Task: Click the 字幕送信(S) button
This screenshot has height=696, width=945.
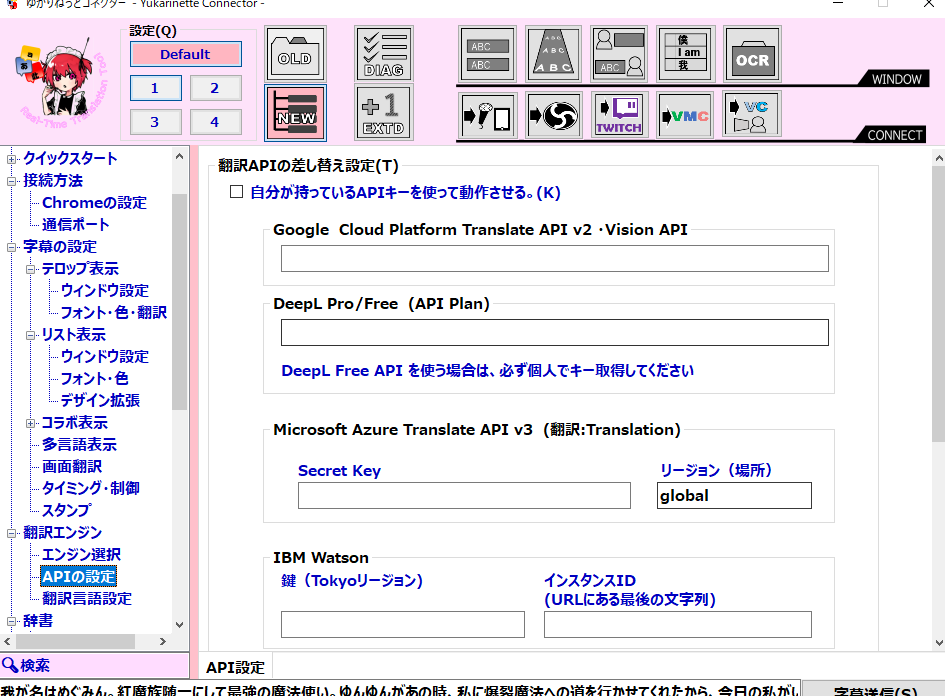Action: pyautogui.click(x=874, y=689)
